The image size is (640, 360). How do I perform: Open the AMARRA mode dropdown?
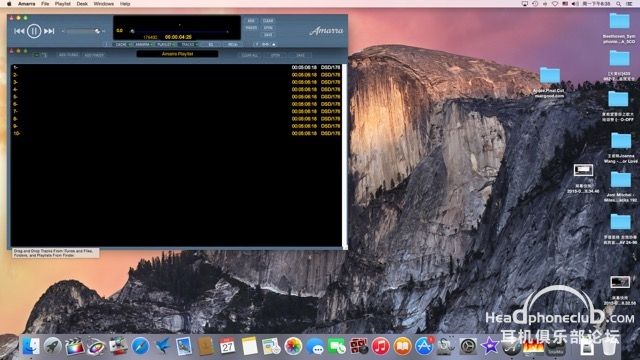[x=143, y=44]
